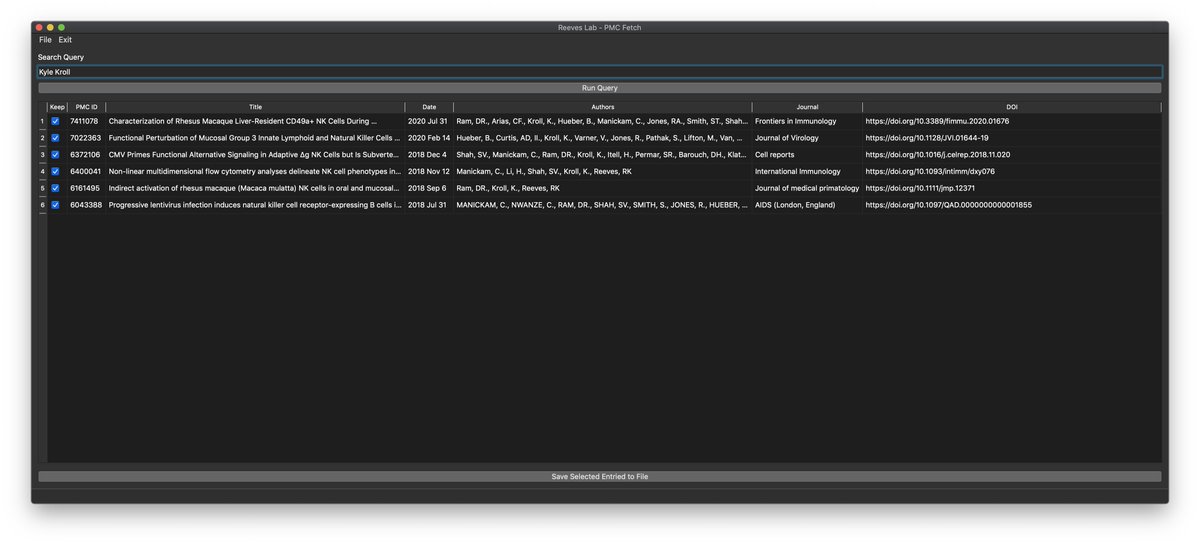Select date cell 2020 Jul 31
The height and width of the screenshot is (545, 1200).
429,121
